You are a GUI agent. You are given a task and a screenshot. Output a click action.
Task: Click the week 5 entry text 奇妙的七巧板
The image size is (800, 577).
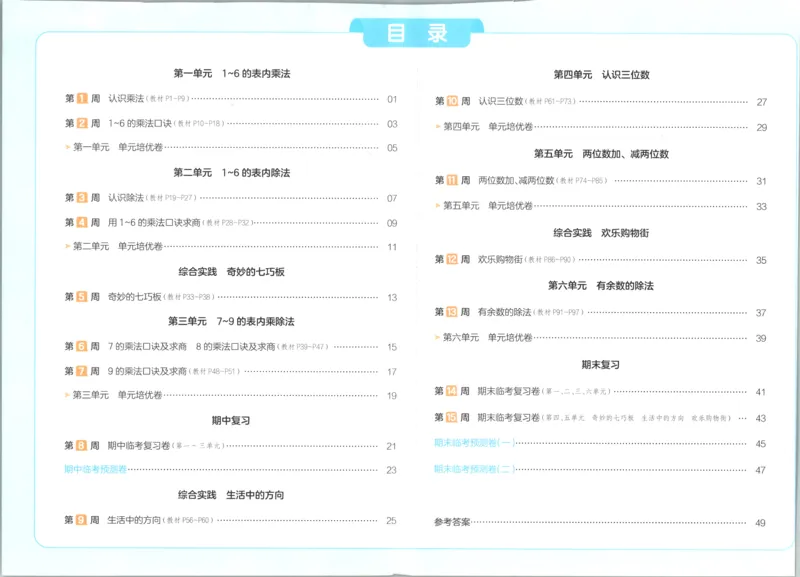pyautogui.click(x=135, y=296)
